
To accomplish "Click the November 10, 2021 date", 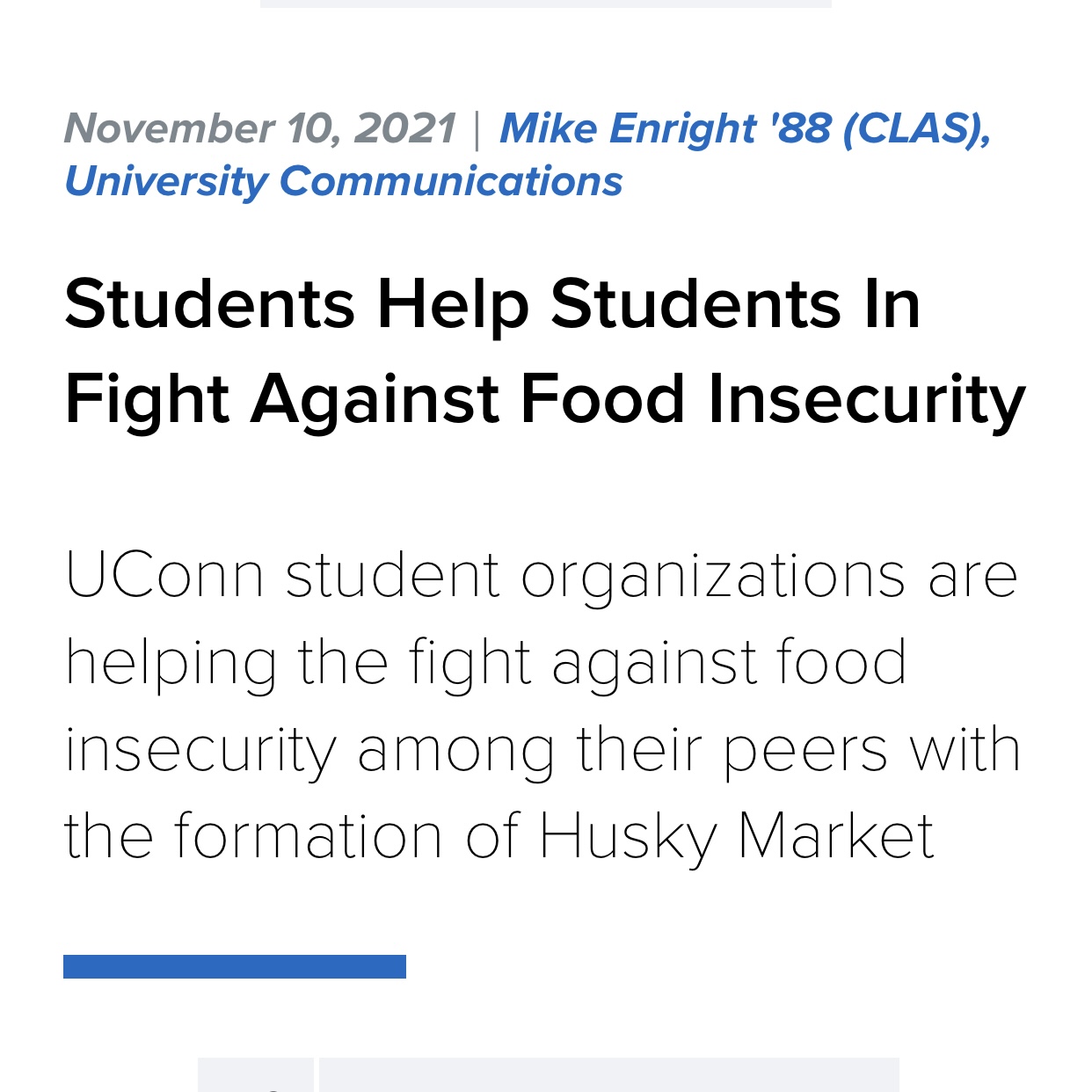I will [260, 129].
